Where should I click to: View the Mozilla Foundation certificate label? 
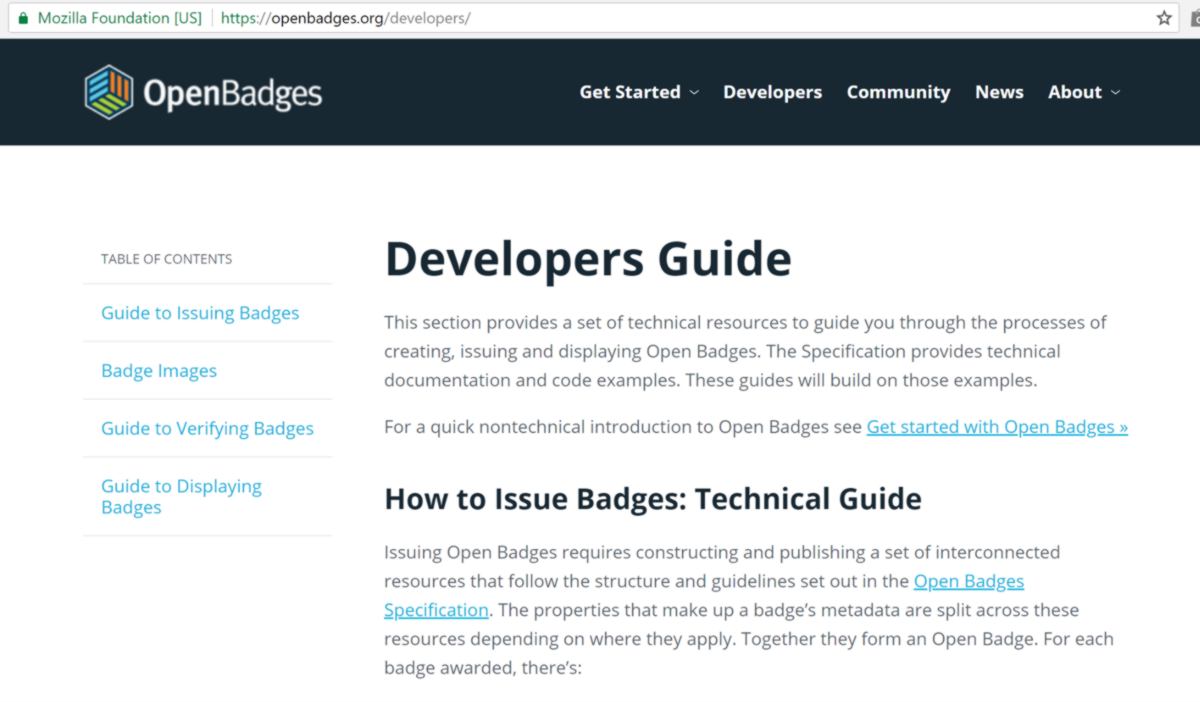[x=119, y=18]
